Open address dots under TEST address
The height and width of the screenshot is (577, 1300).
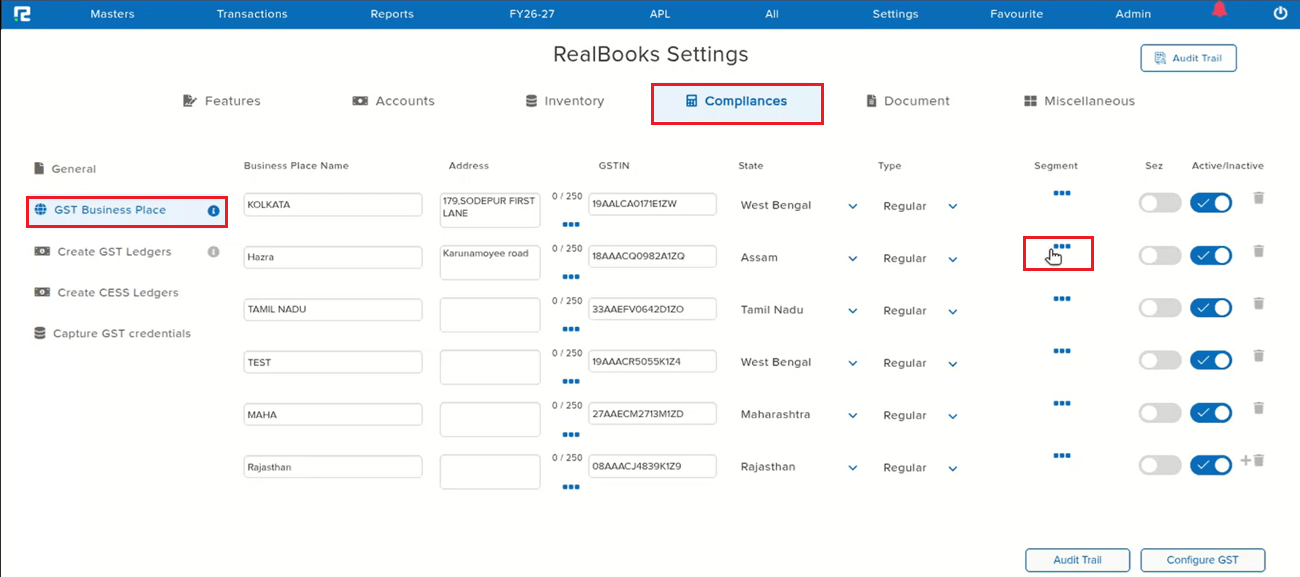click(571, 382)
